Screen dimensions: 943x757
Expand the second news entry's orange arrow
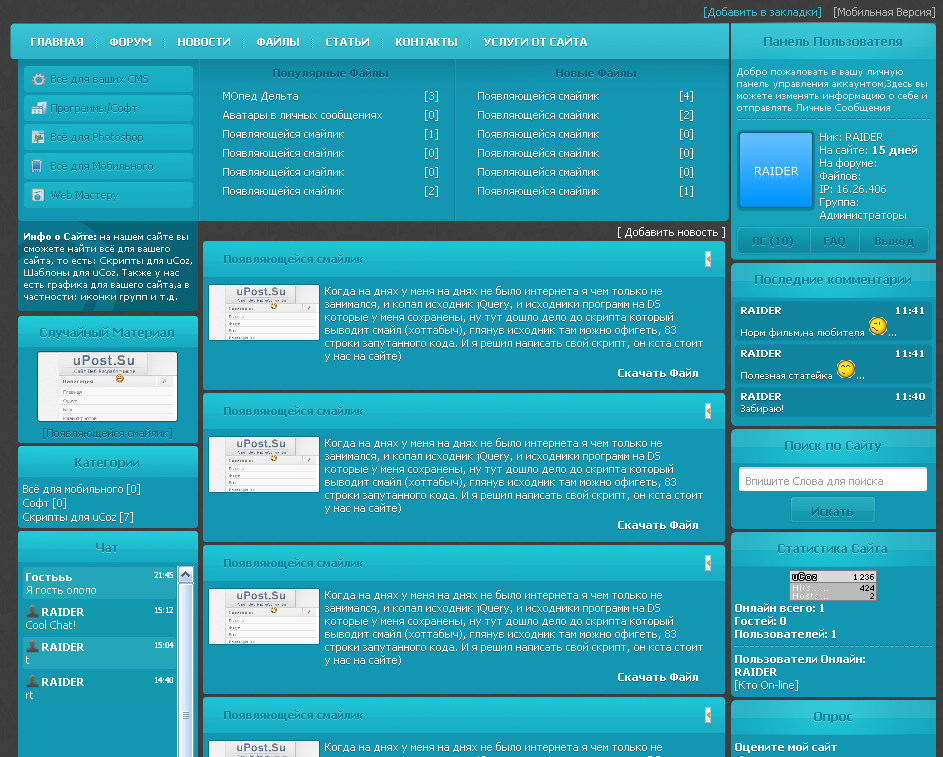pos(708,411)
